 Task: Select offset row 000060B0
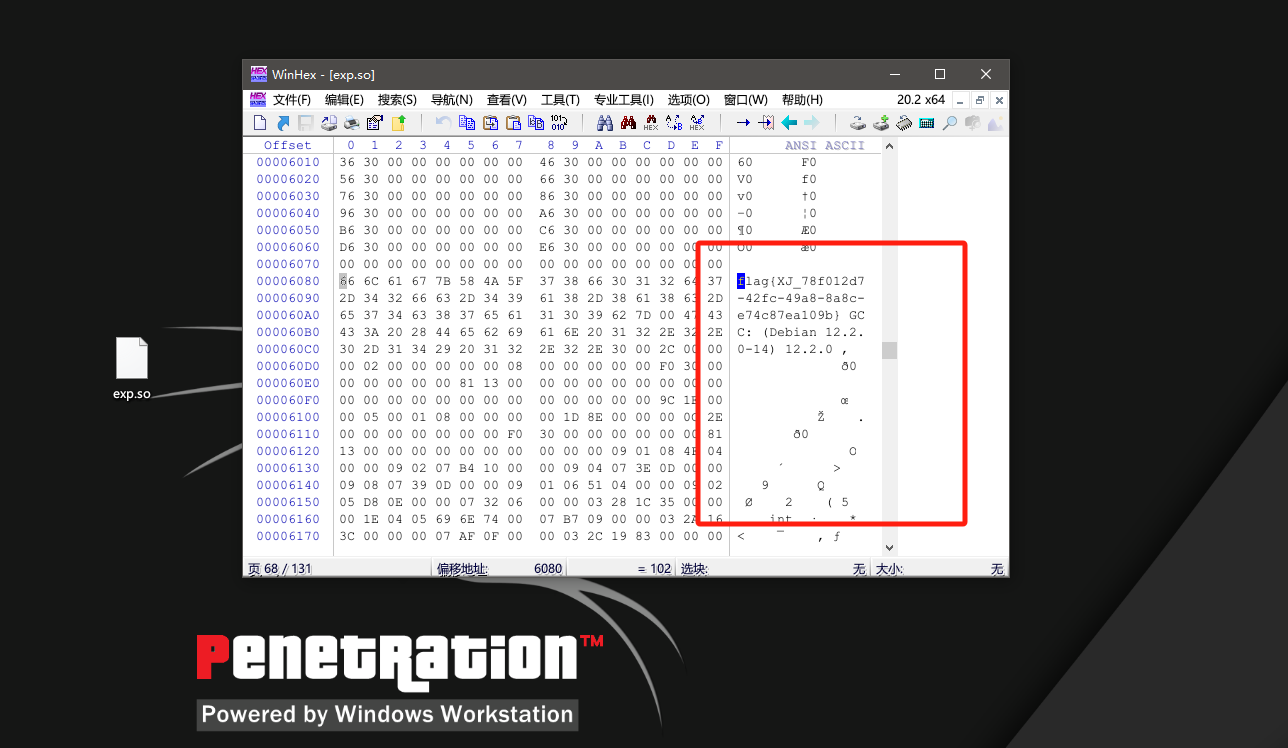288,332
